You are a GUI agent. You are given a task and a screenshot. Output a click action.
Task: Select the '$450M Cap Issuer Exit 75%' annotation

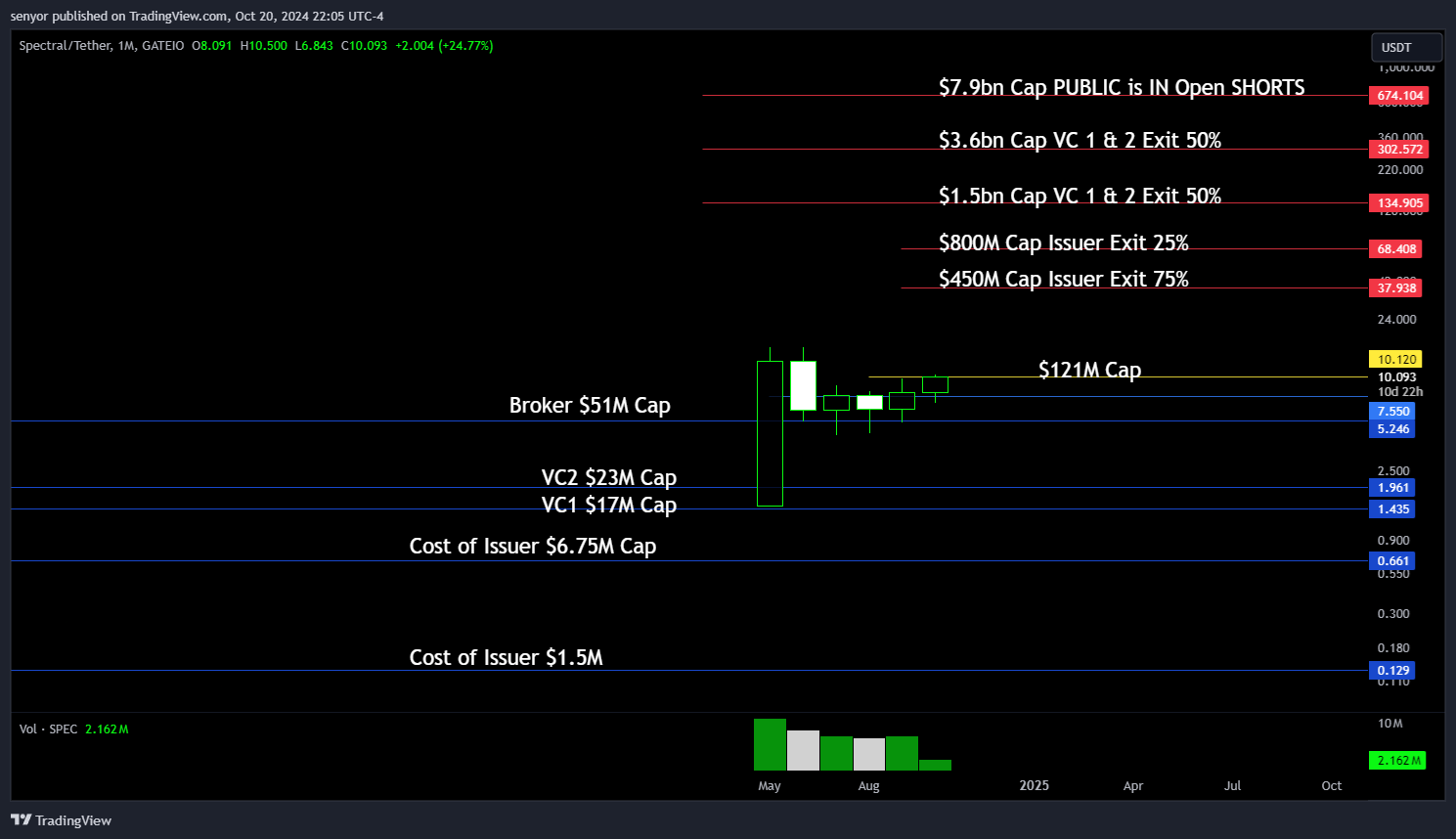point(1063,280)
